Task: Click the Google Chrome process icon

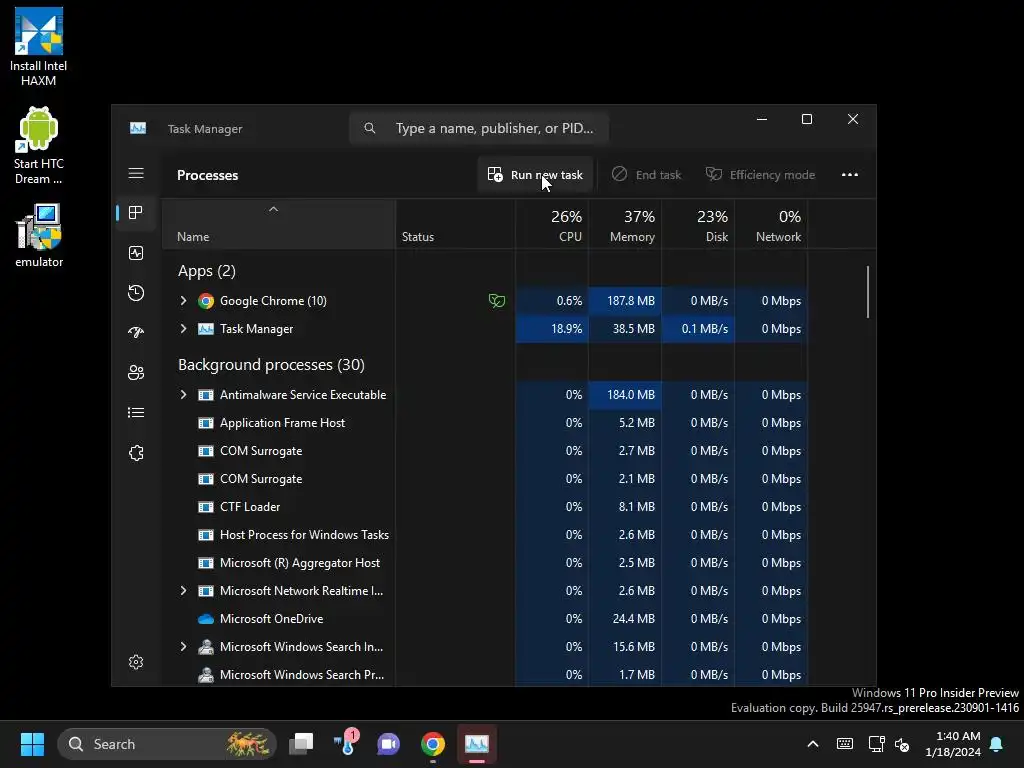Action: [x=206, y=301]
